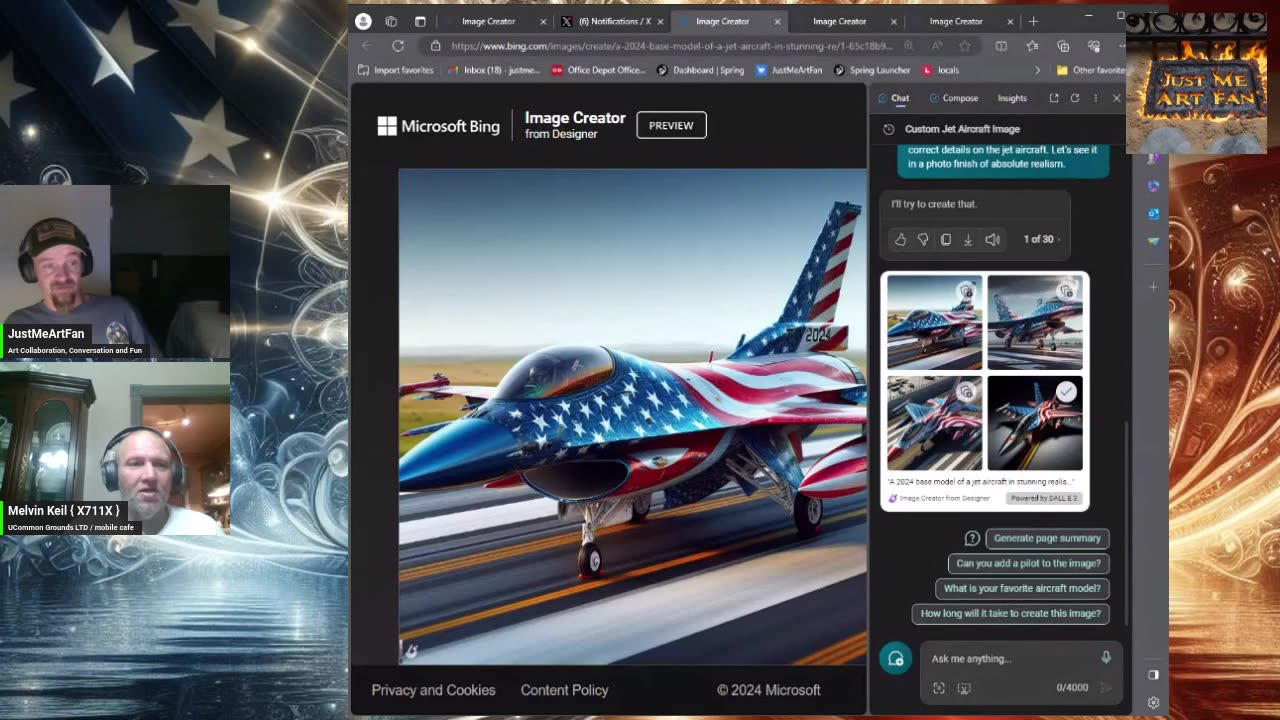The image size is (1280, 720).
Task: Open the Privacy and Cookies link
Action: (433, 690)
